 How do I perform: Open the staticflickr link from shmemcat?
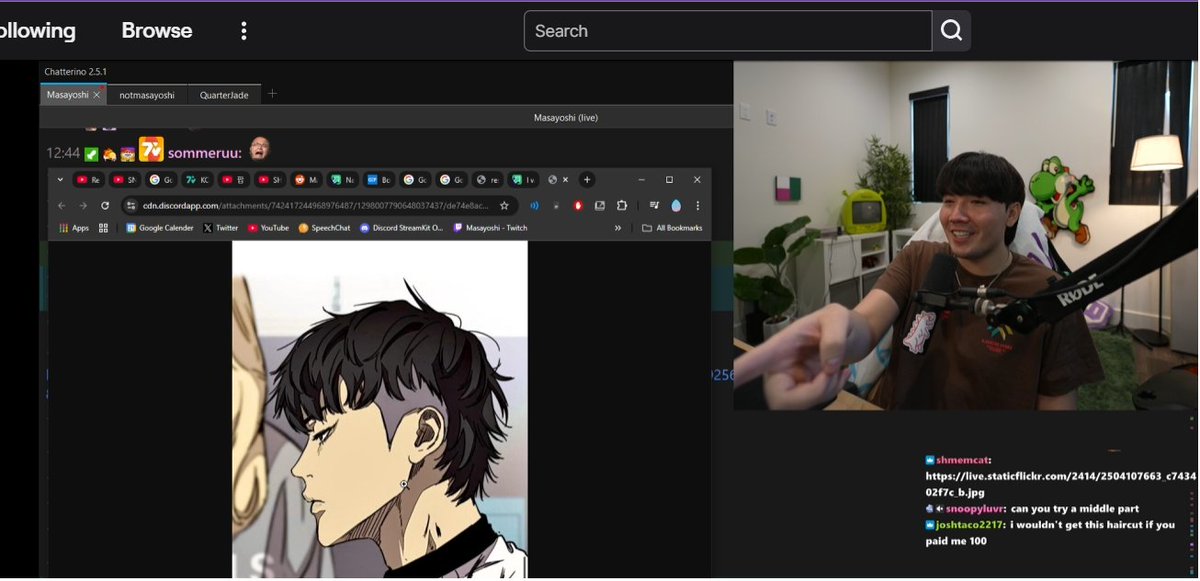point(1060,484)
